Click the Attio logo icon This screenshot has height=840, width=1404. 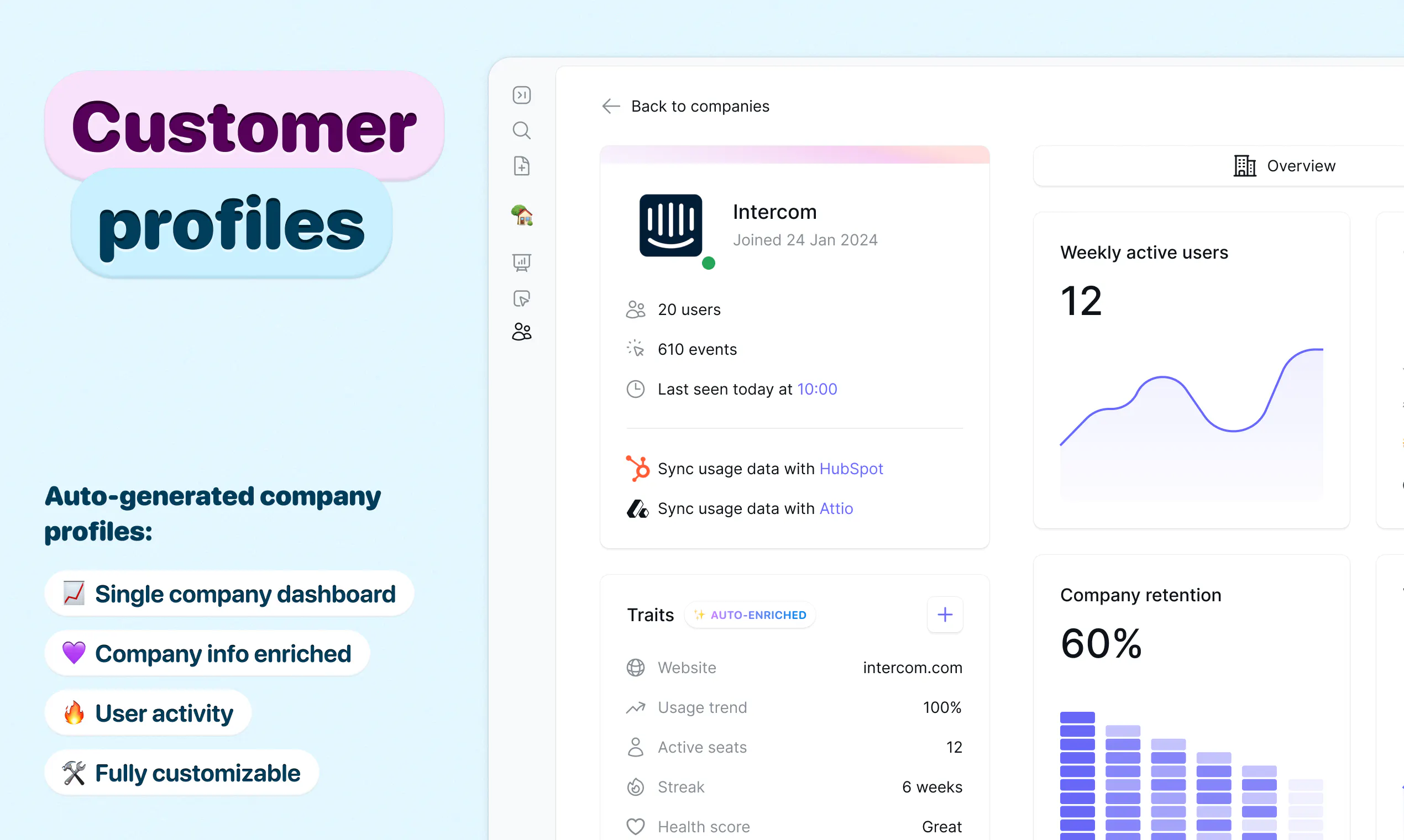[637, 508]
